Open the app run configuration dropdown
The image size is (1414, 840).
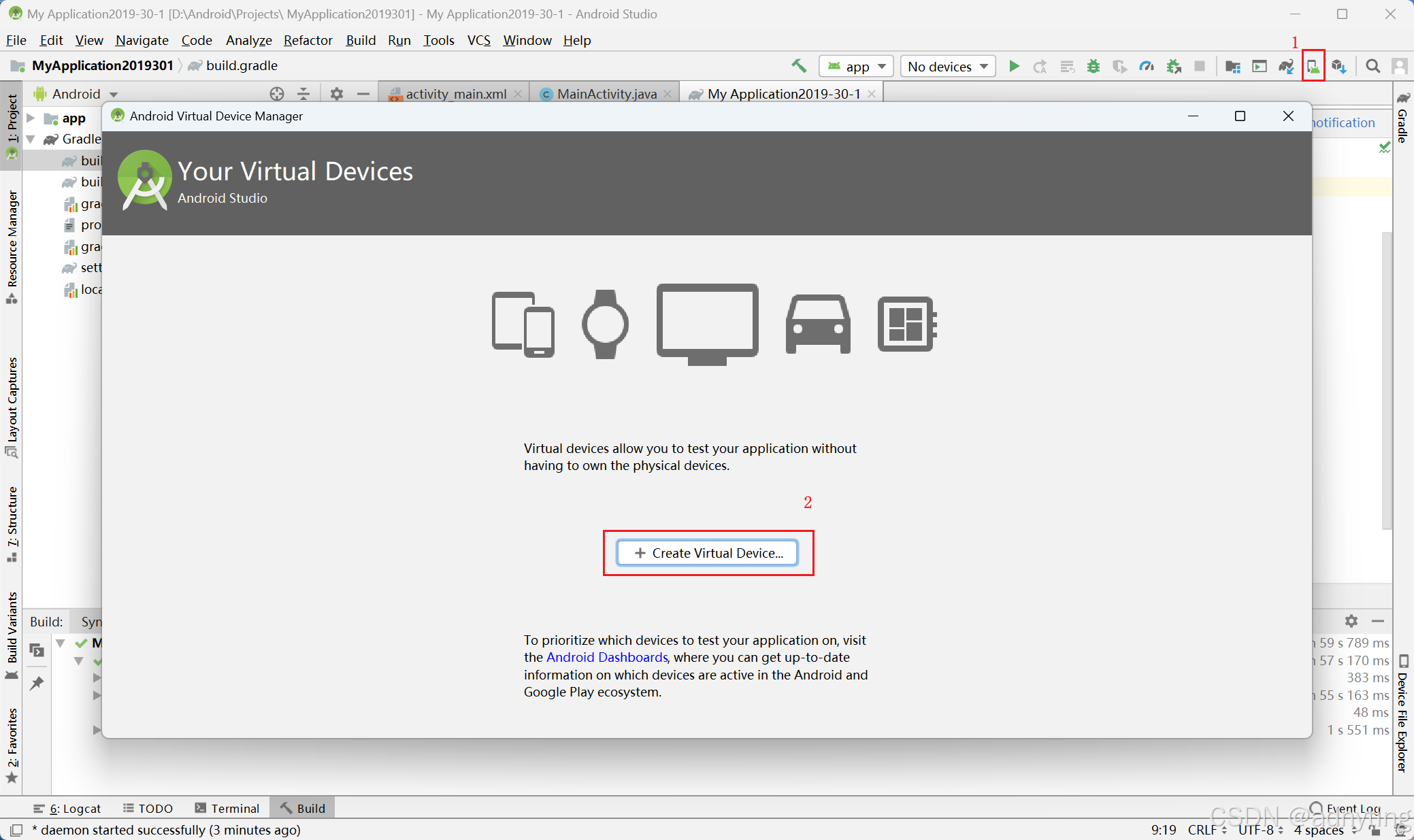(x=856, y=66)
